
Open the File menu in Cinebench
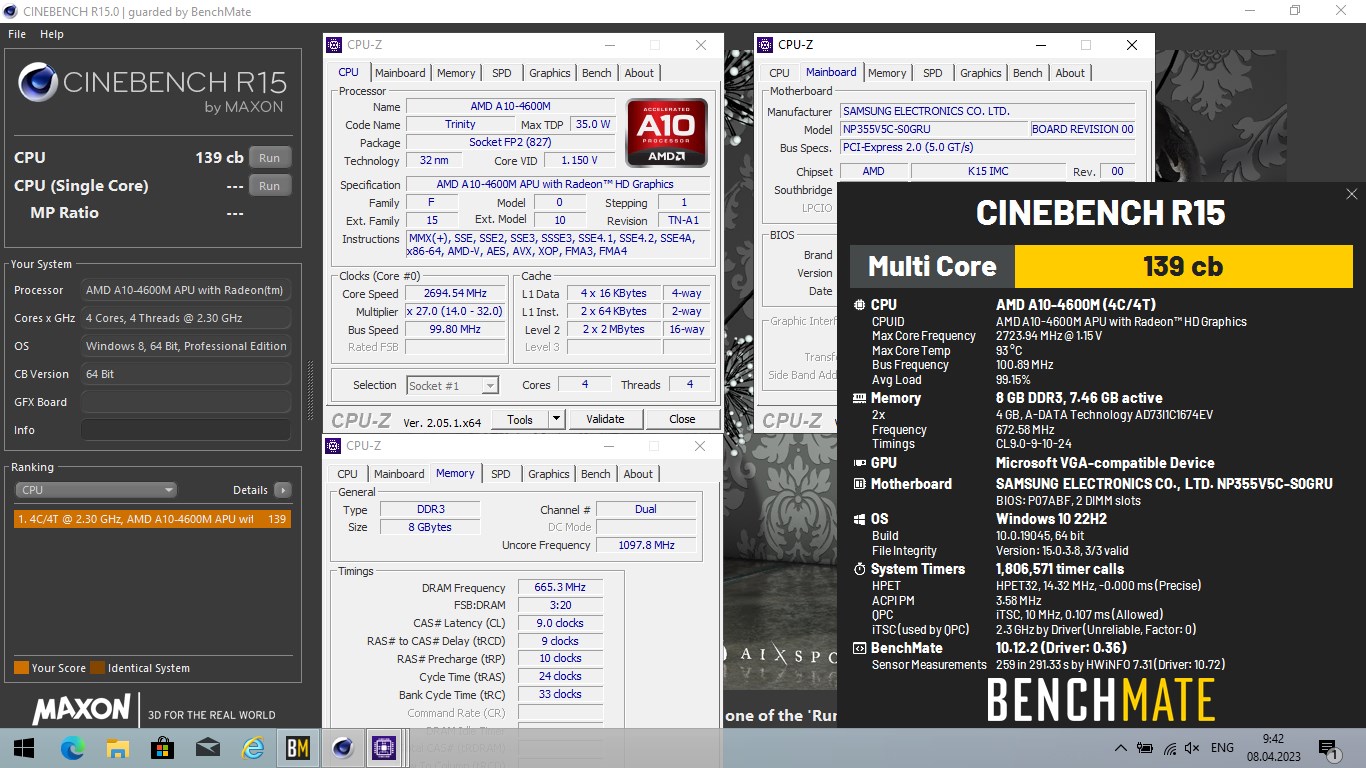coord(17,34)
